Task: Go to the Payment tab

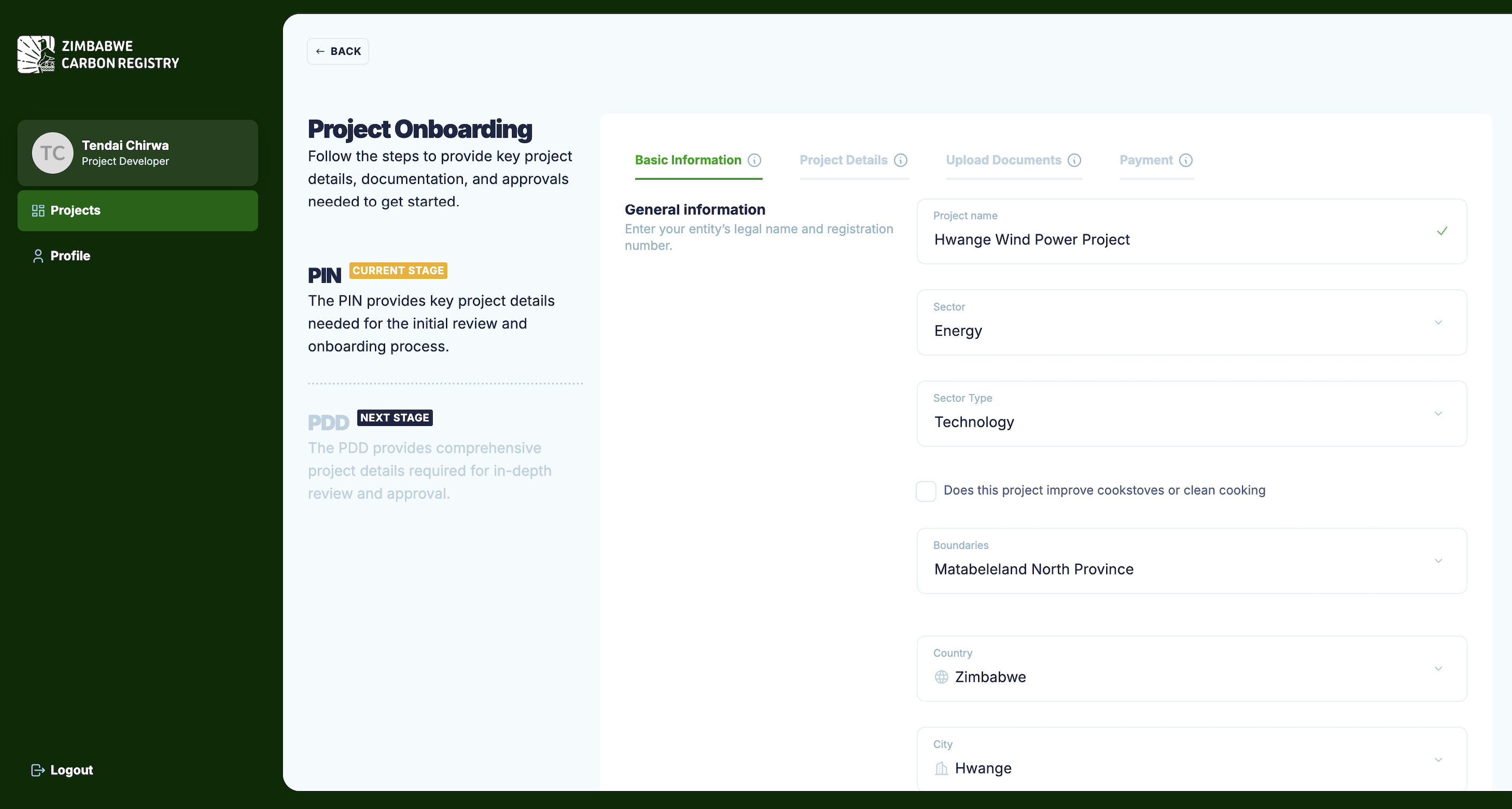Action: 1156,161
